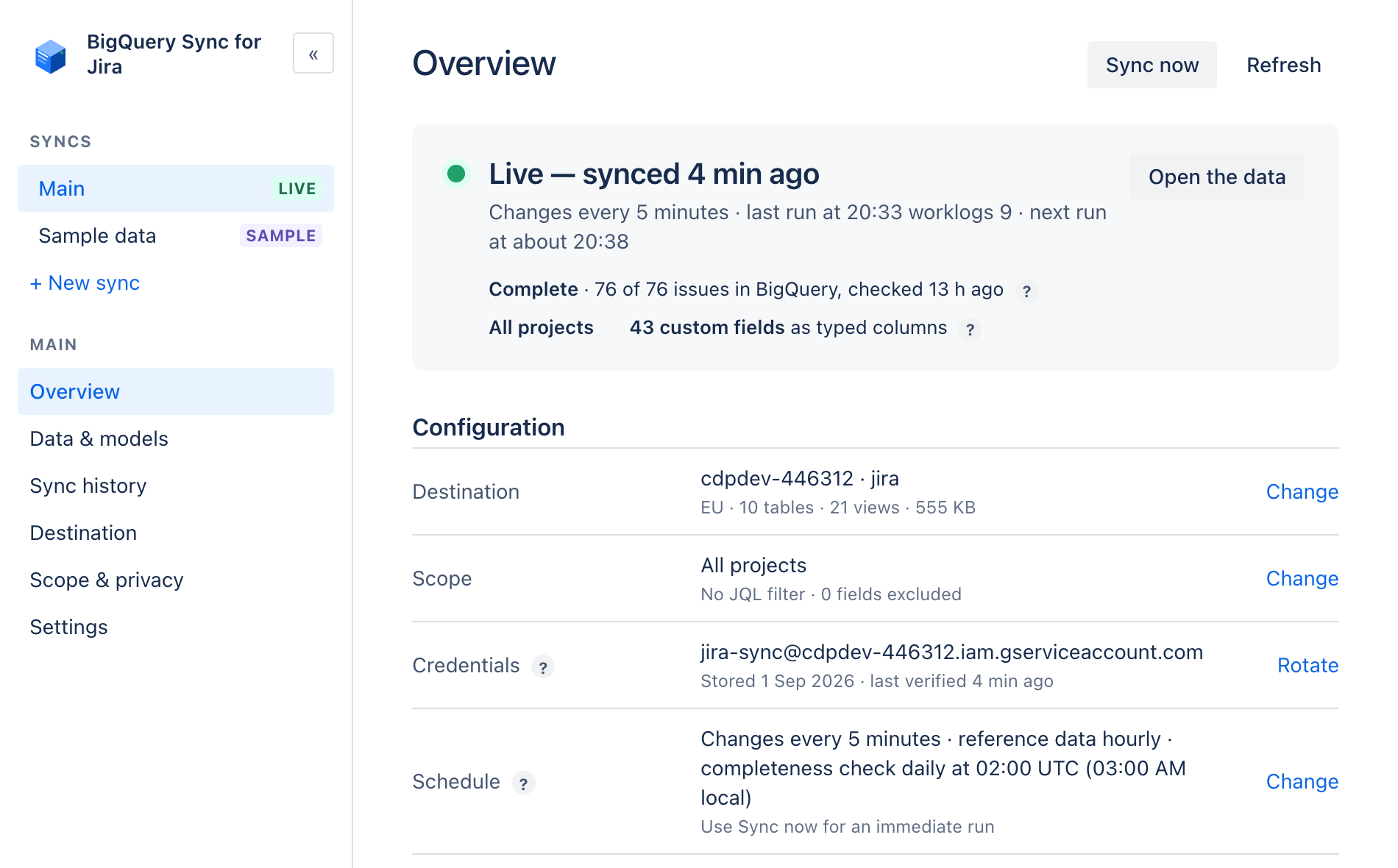Show help for Schedule row
Screen dimensions: 1398x868
pyautogui.click(x=523, y=783)
